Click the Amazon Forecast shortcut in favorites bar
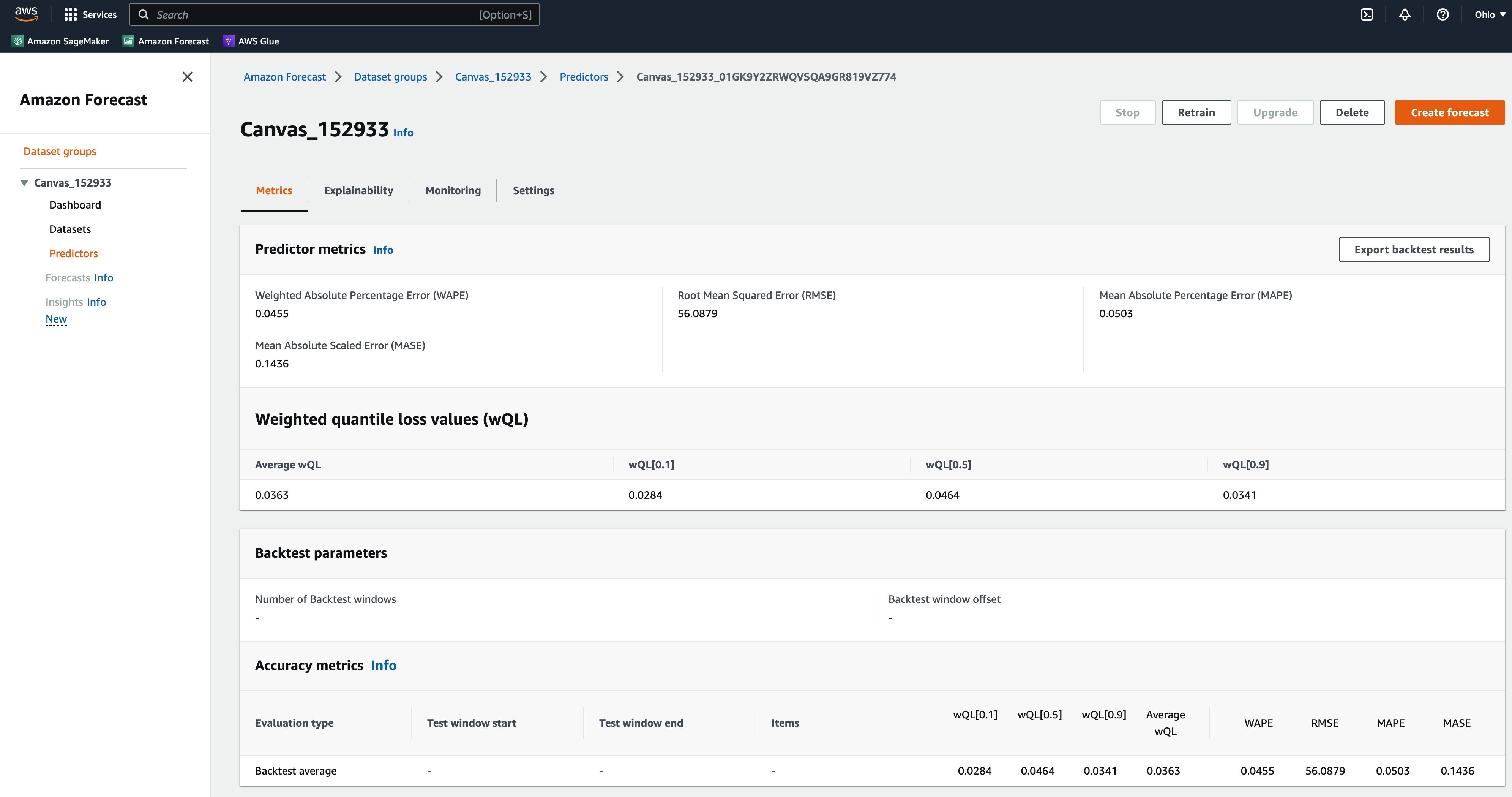 pos(166,41)
